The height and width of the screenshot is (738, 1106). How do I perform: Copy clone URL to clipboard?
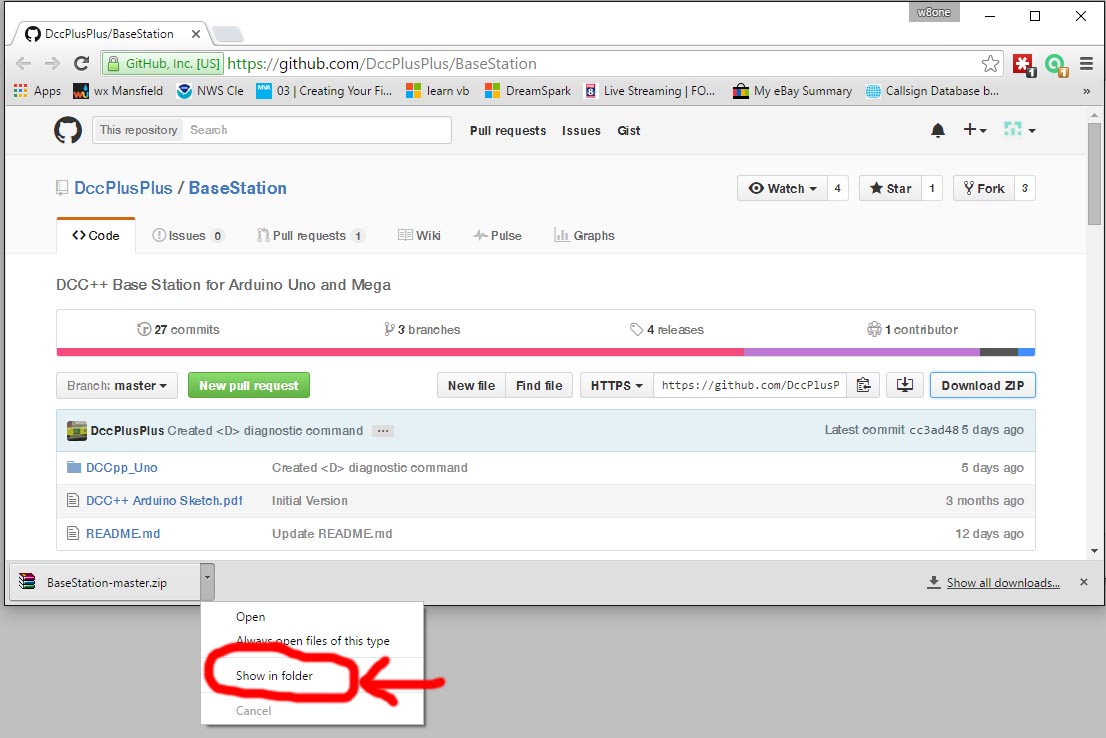[x=863, y=385]
